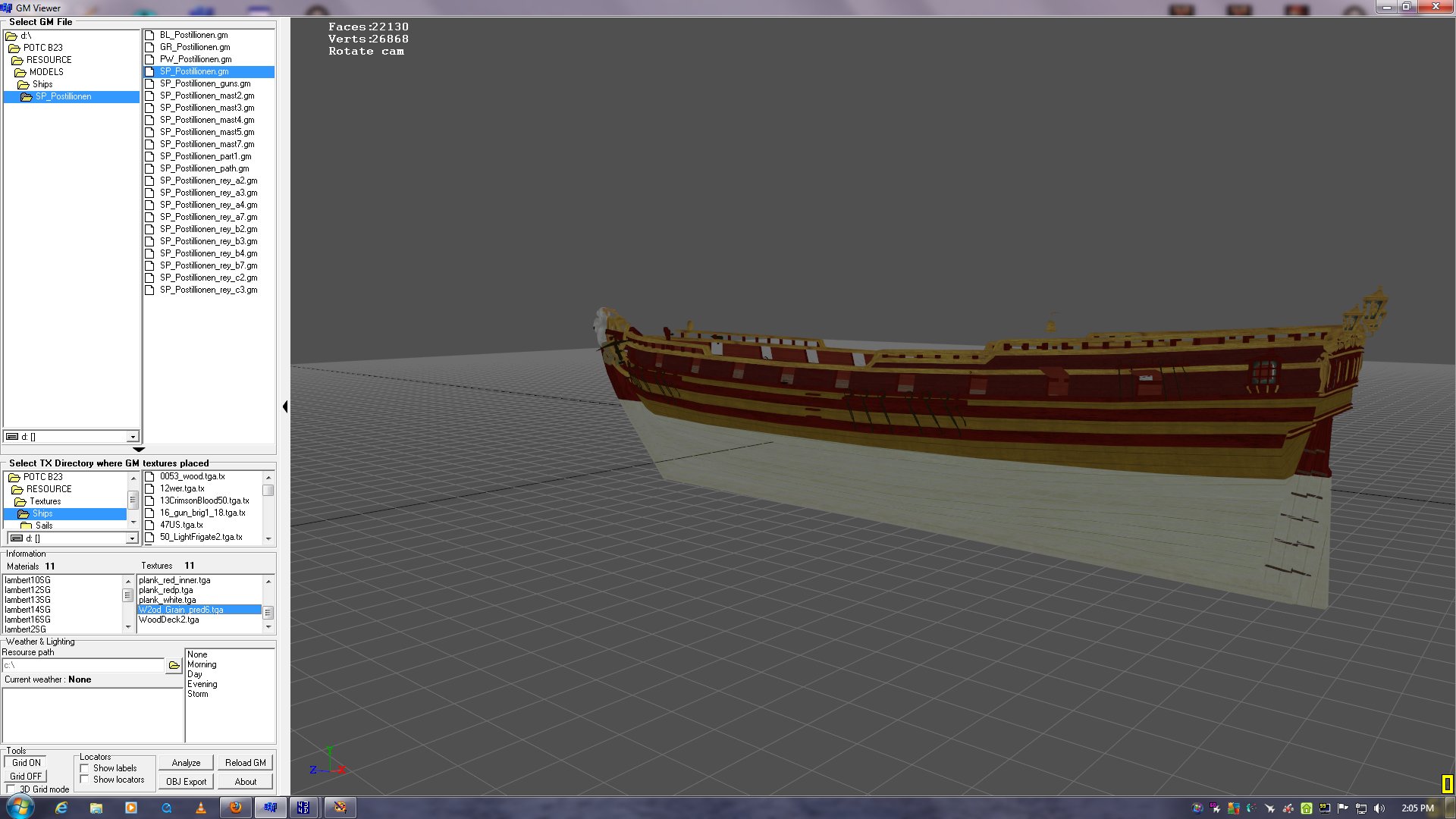
Task: Click the down arrow below the GM file list
Action: (x=139, y=450)
